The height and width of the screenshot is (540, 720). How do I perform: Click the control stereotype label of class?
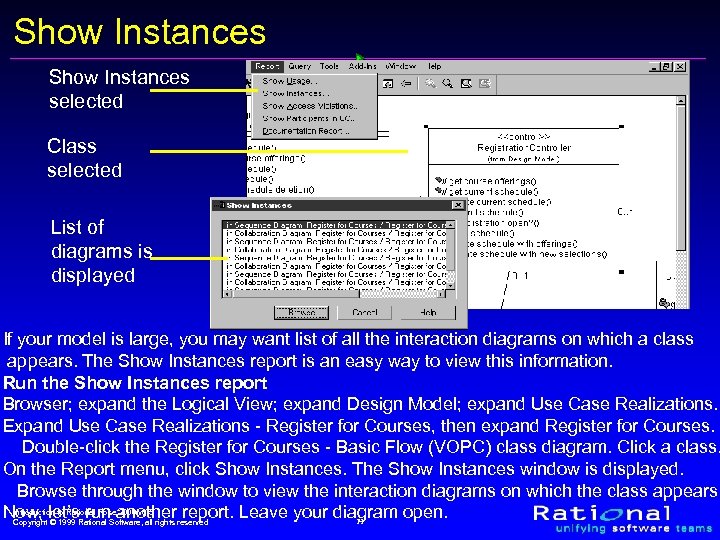(x=524, y=137)
